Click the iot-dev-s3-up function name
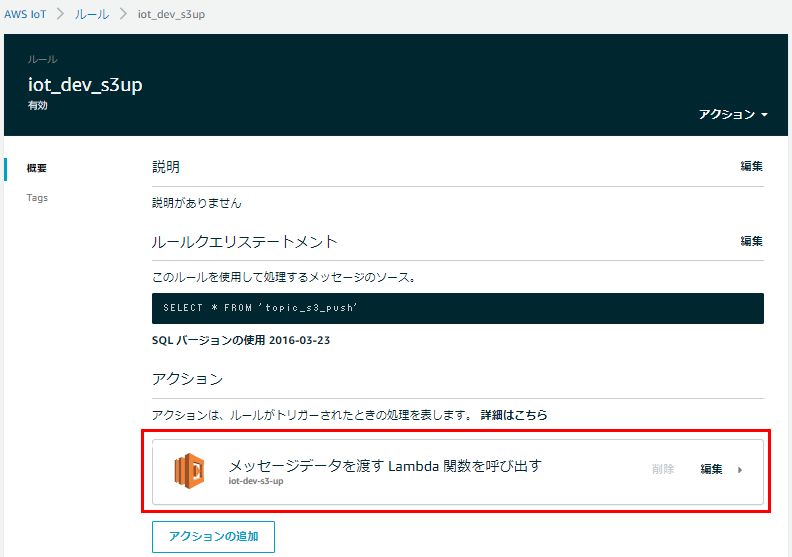Viewport: 792px width, 557px height. [x=256, y=481]
